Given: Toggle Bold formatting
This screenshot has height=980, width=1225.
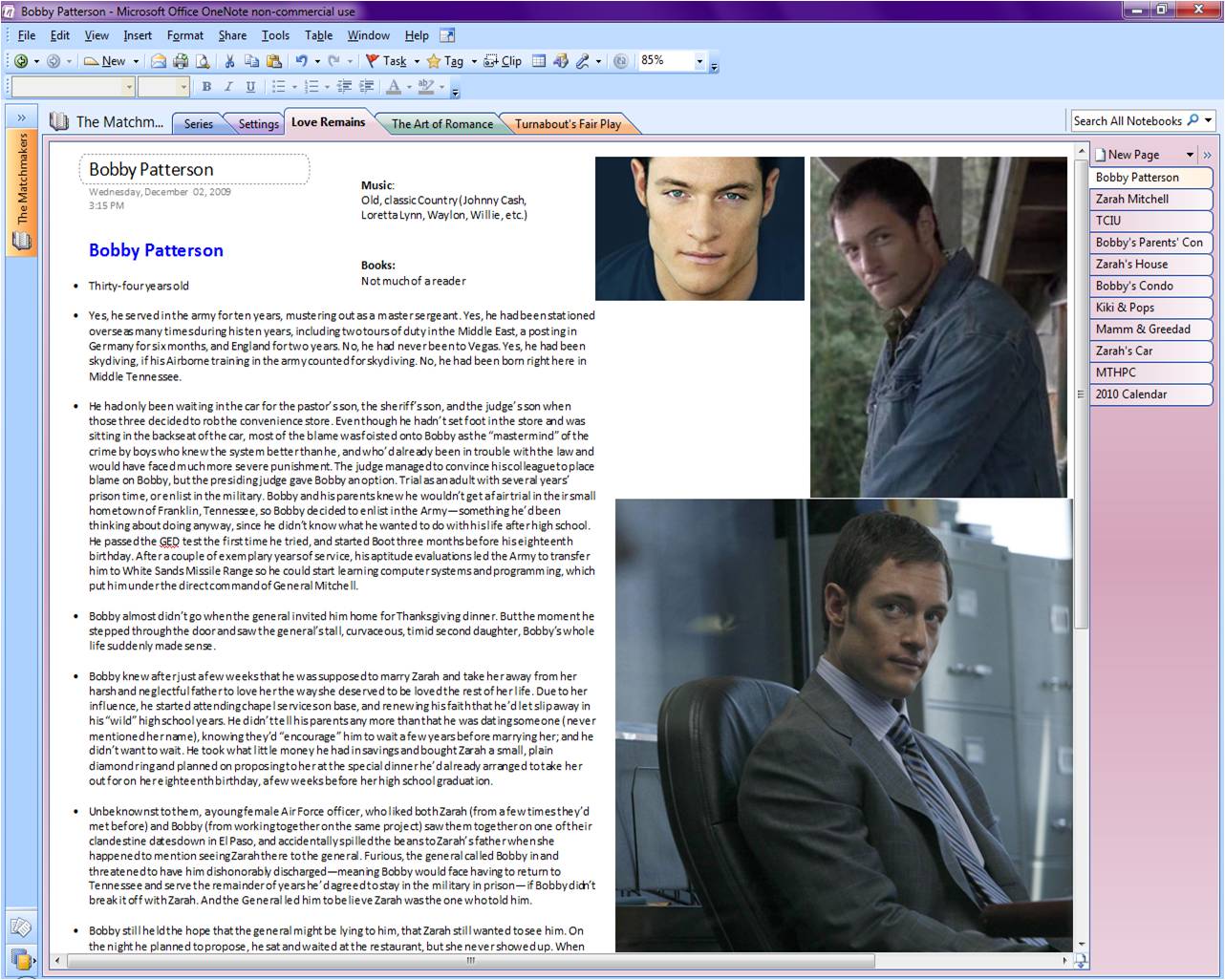Looking at the screenshot, I should 206,87.
